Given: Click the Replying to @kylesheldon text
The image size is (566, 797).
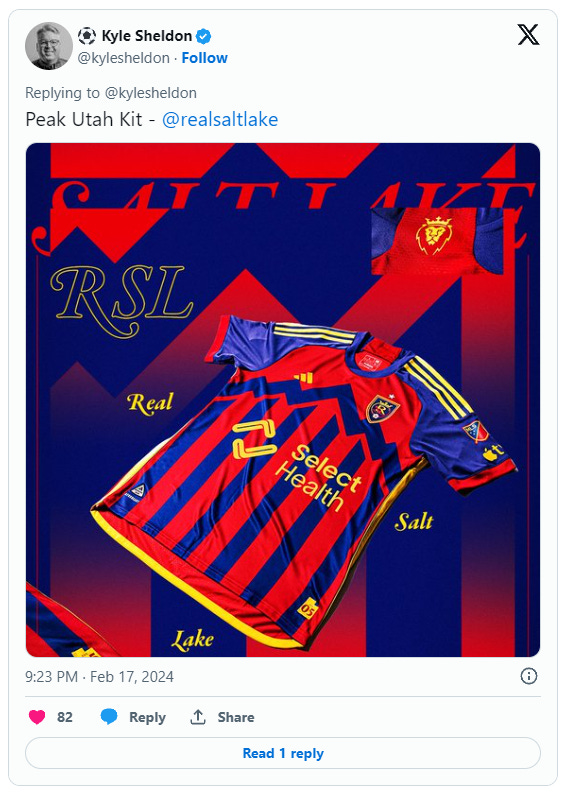Looking at the screenshot, I should click(x=111, y=93).
